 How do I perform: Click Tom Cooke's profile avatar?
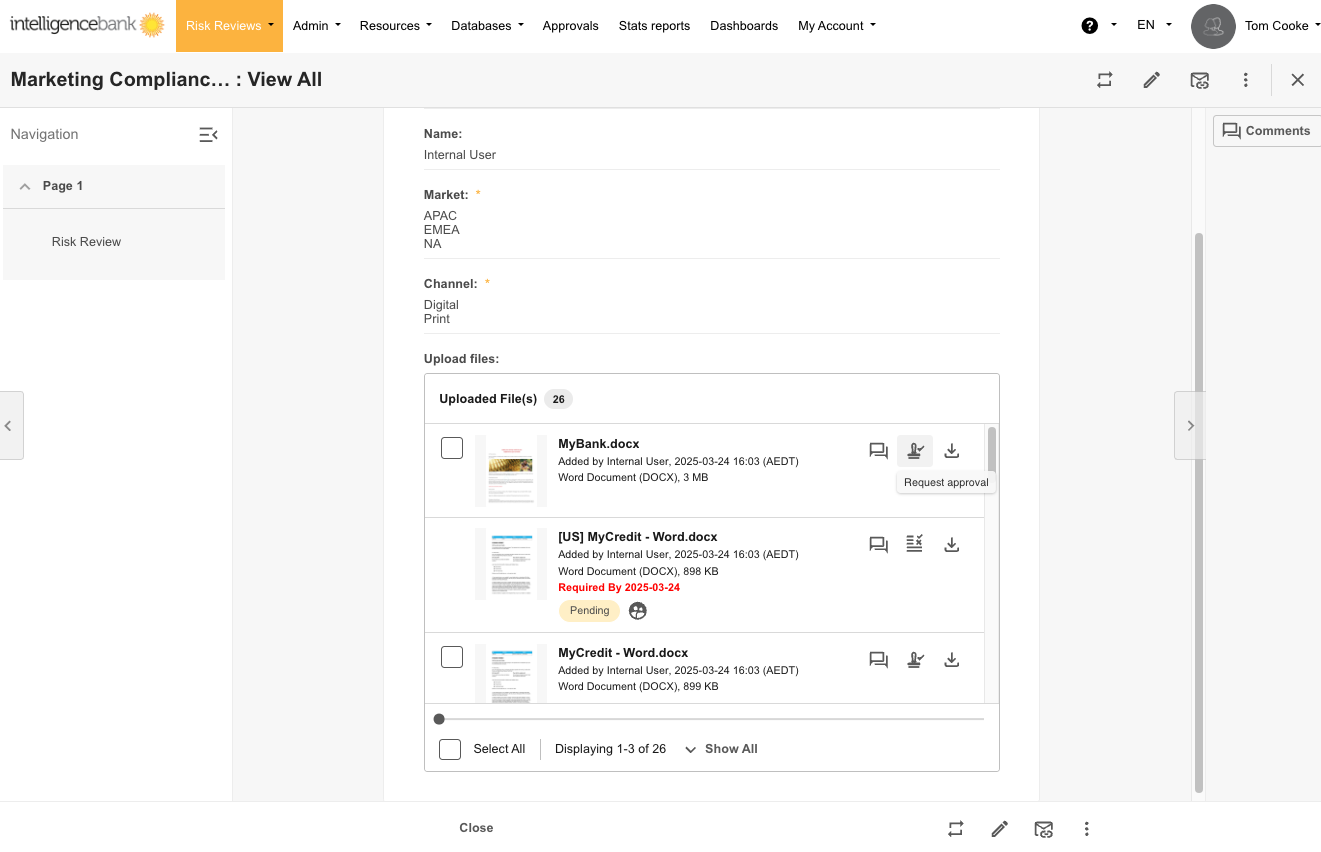[x=1213, y=26]
